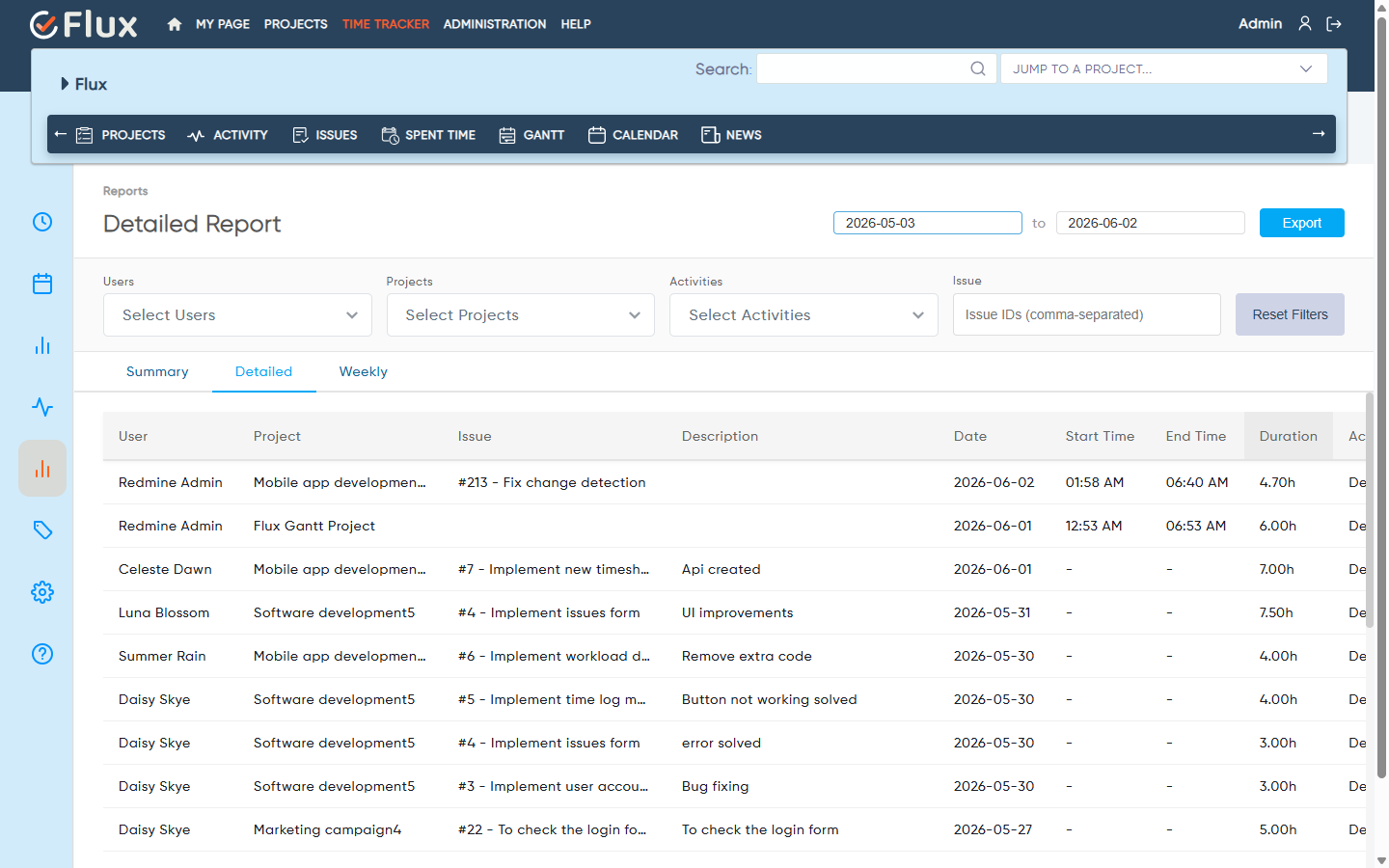Click the start date field 2026-05-03
This screenshot has width=1389, height=868.
(928, 223)
